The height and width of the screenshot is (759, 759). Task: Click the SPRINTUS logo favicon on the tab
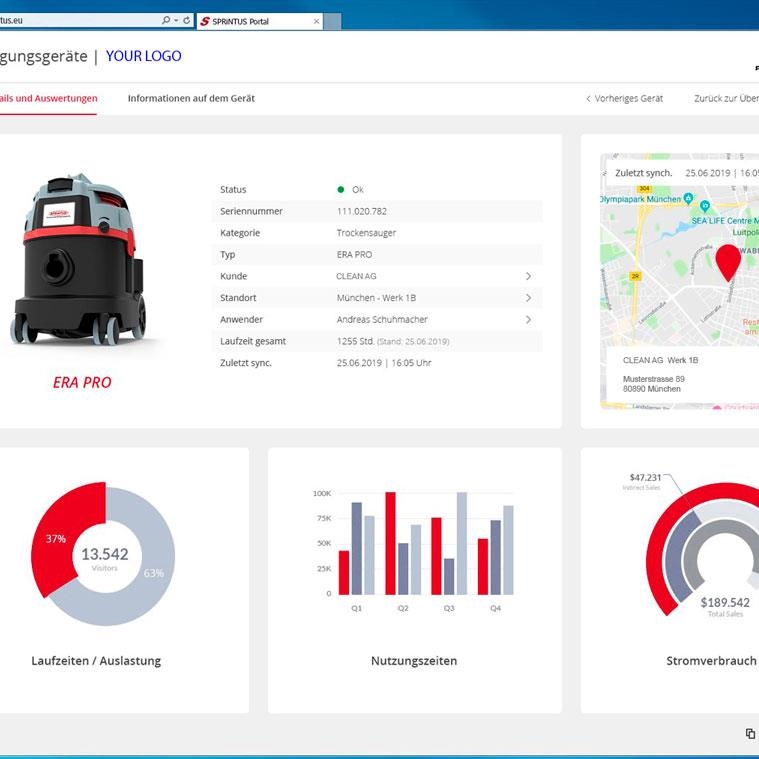pyautogui.click(x=206, y=21)
